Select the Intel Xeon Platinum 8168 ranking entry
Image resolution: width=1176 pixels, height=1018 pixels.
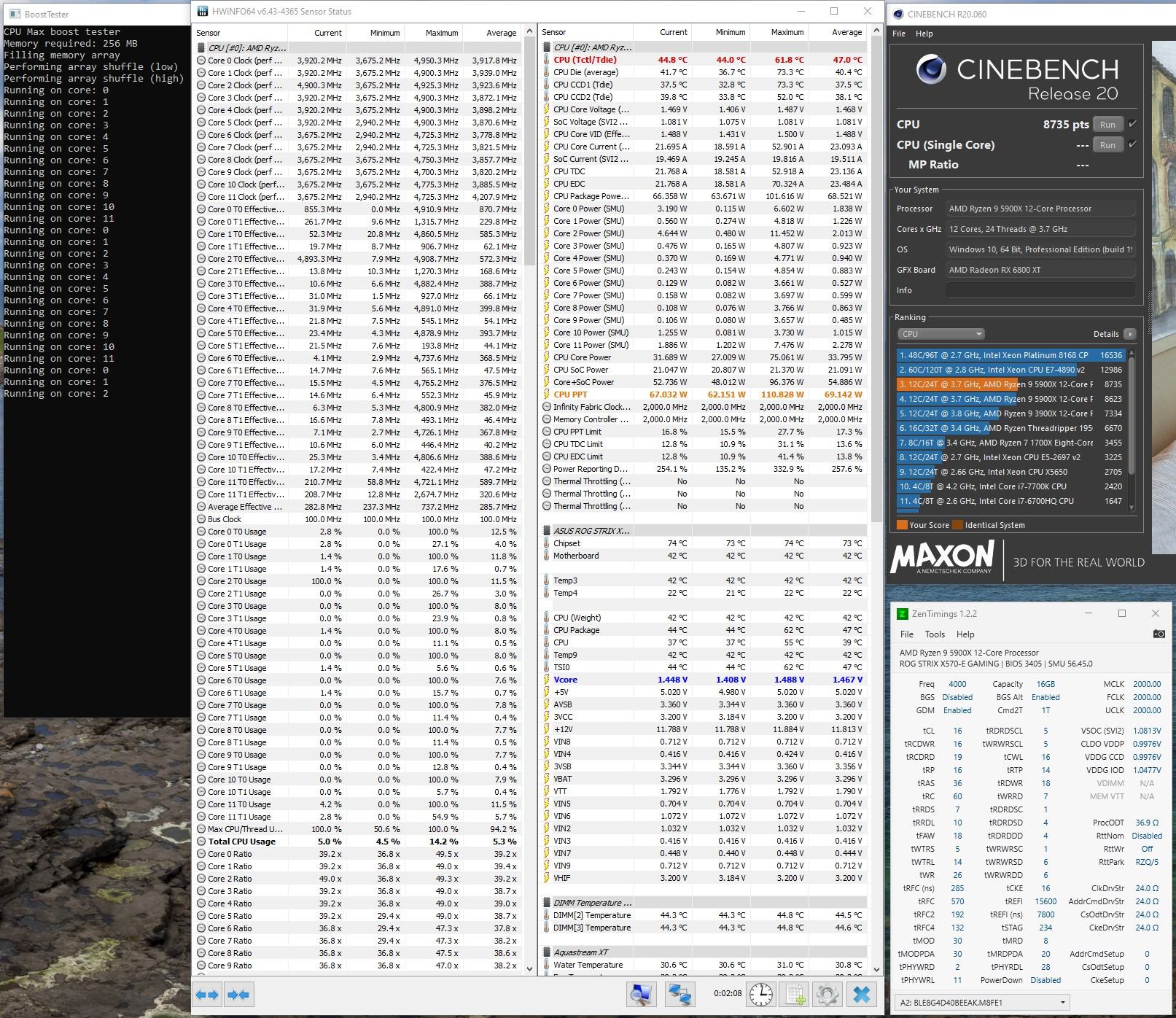[1010, 355]
